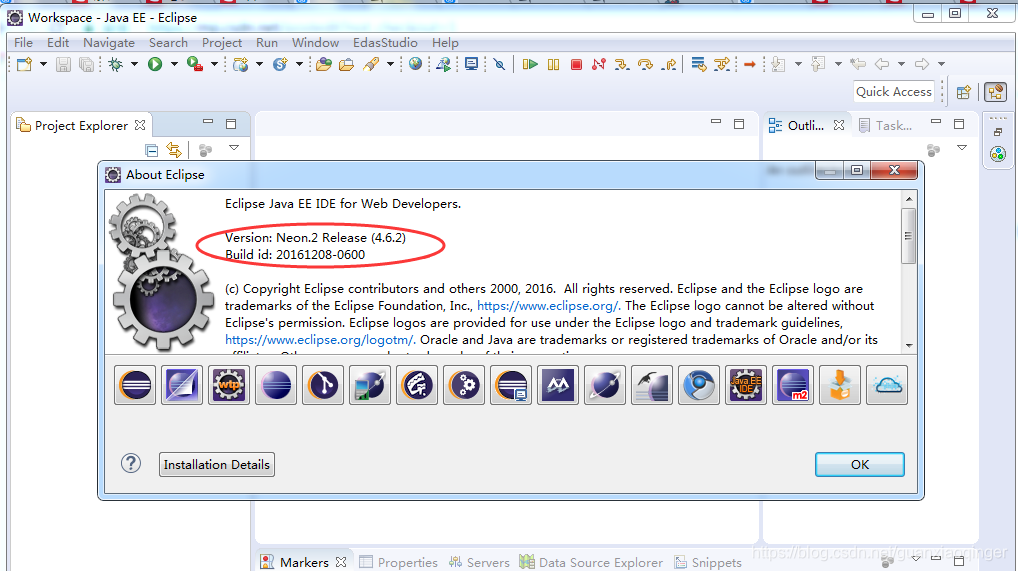Open the Web Browser globe icon
Viewport: 1018px width, 571px height.
point(416,64)
